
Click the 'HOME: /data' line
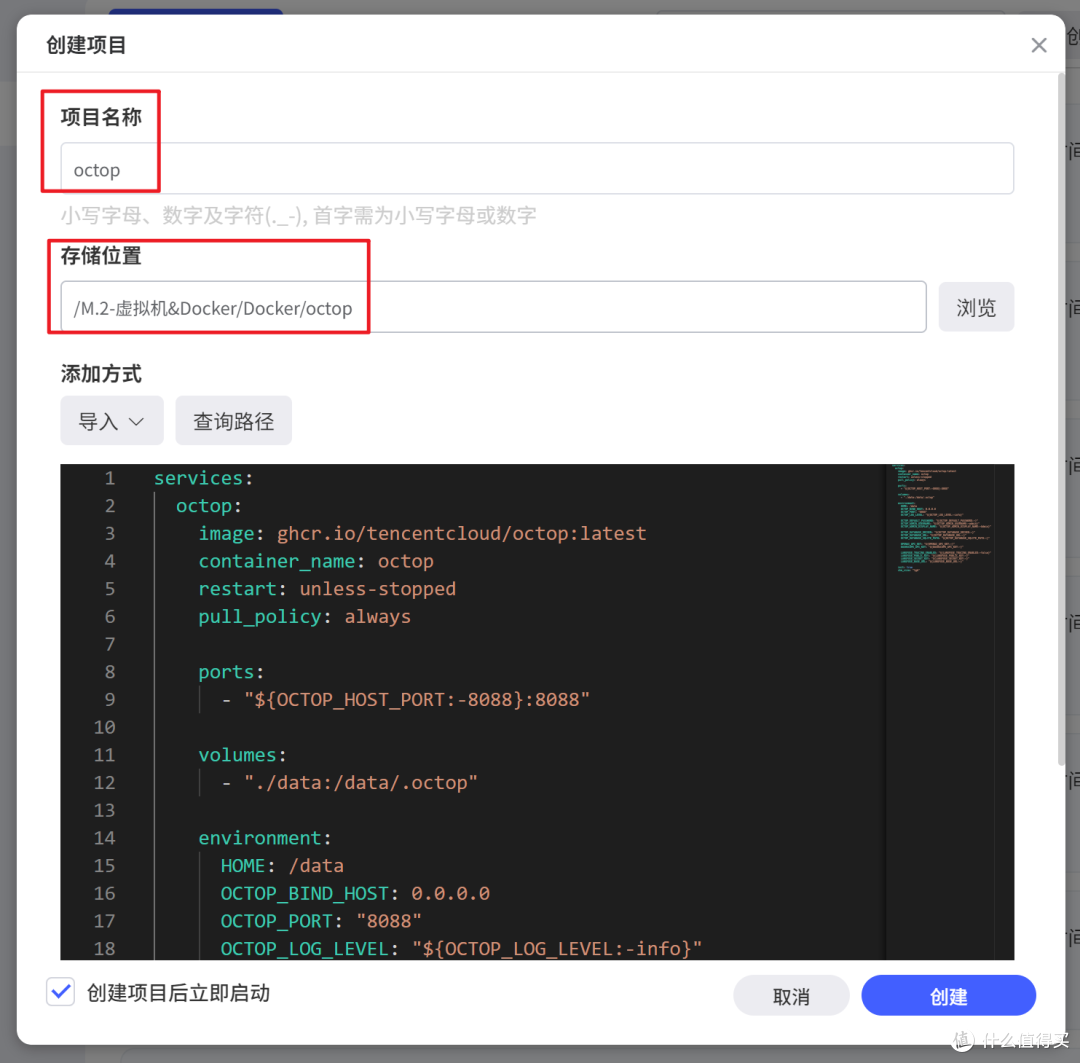coord(282,866)
